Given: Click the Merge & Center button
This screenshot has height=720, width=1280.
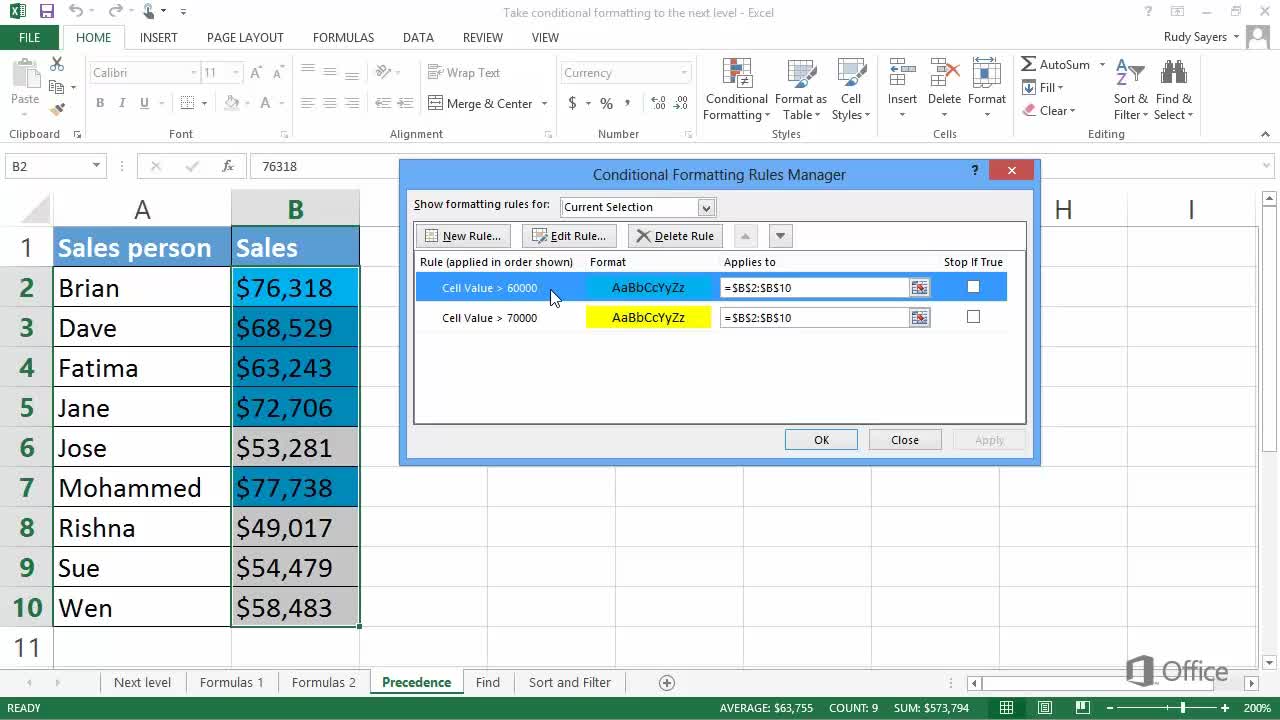Looking at the screenshot, I should pos(481,103).
